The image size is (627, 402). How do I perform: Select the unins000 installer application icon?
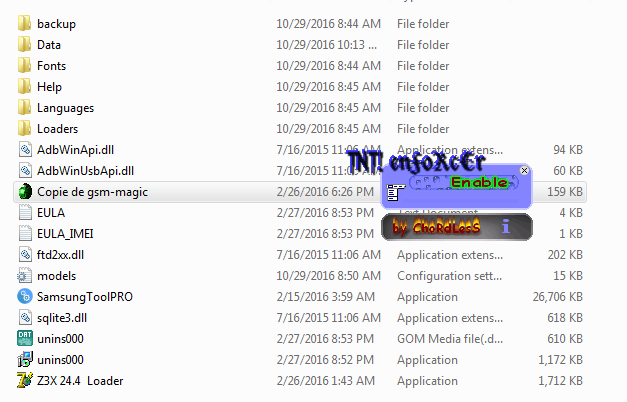(25, 359)
